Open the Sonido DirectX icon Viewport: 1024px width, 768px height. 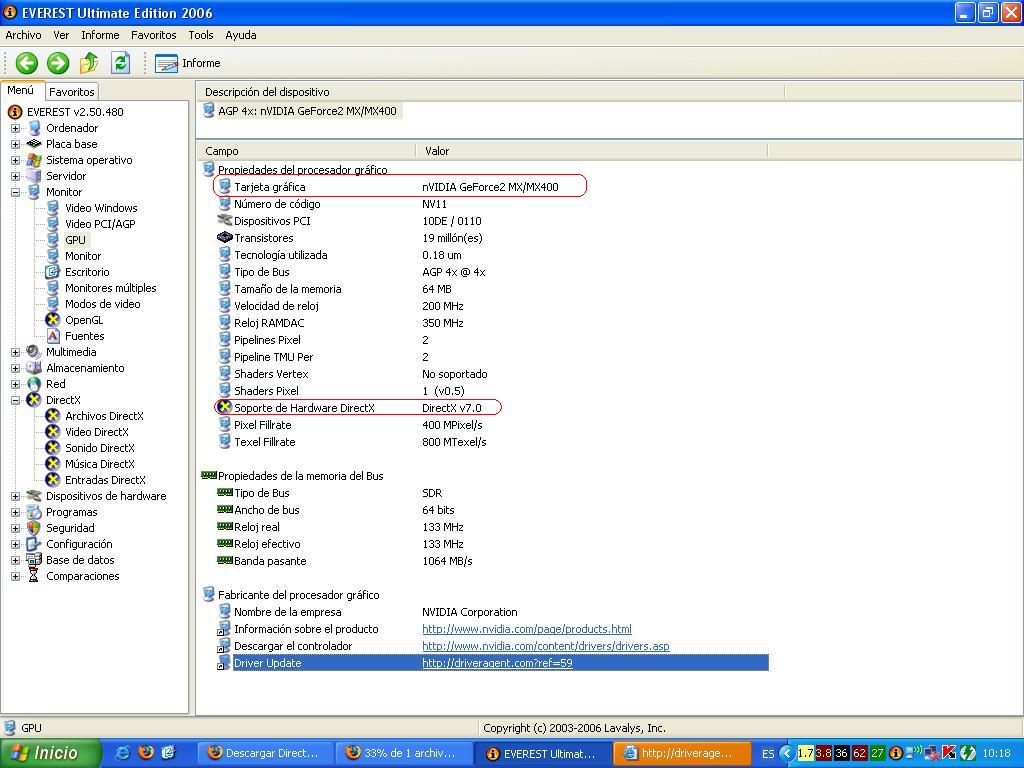click(x=53, y=448)
